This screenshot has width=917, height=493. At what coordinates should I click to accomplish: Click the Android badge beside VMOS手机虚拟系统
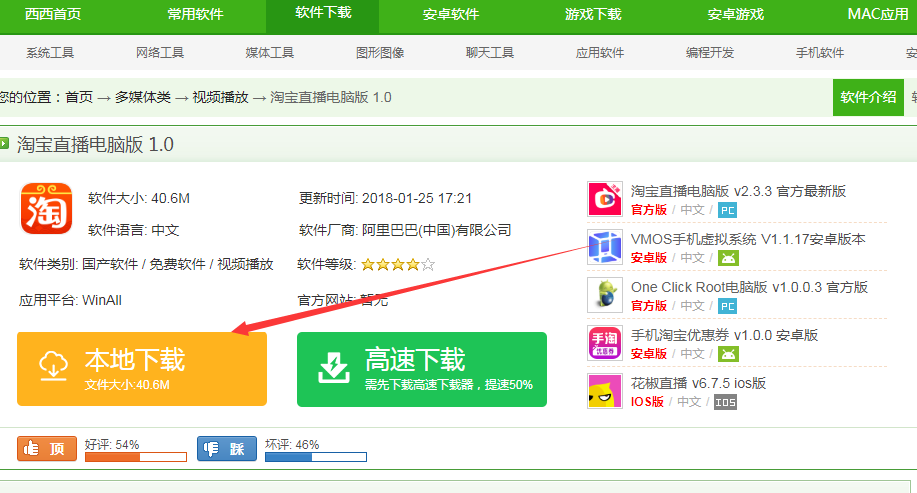[728, 258]
